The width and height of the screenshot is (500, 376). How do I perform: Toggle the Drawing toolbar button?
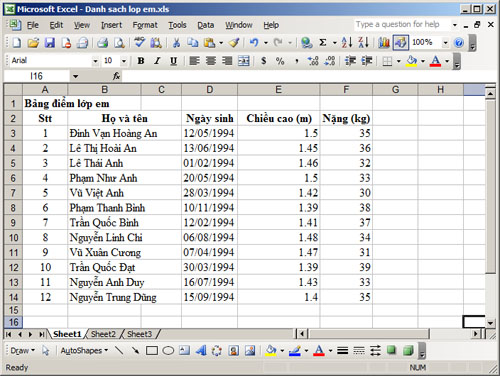(400, 43)
